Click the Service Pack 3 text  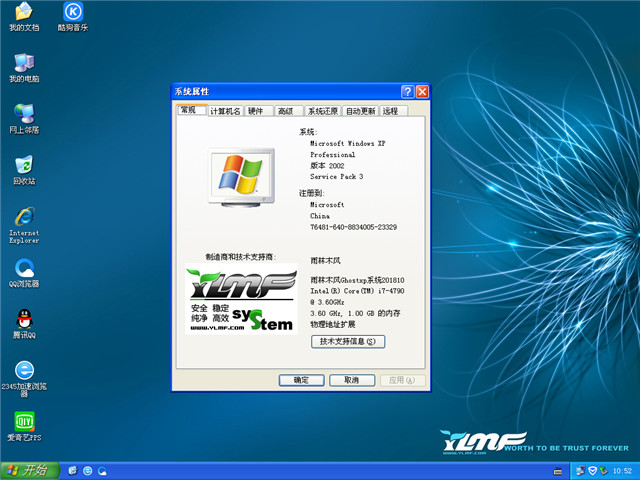click(336, 176)
